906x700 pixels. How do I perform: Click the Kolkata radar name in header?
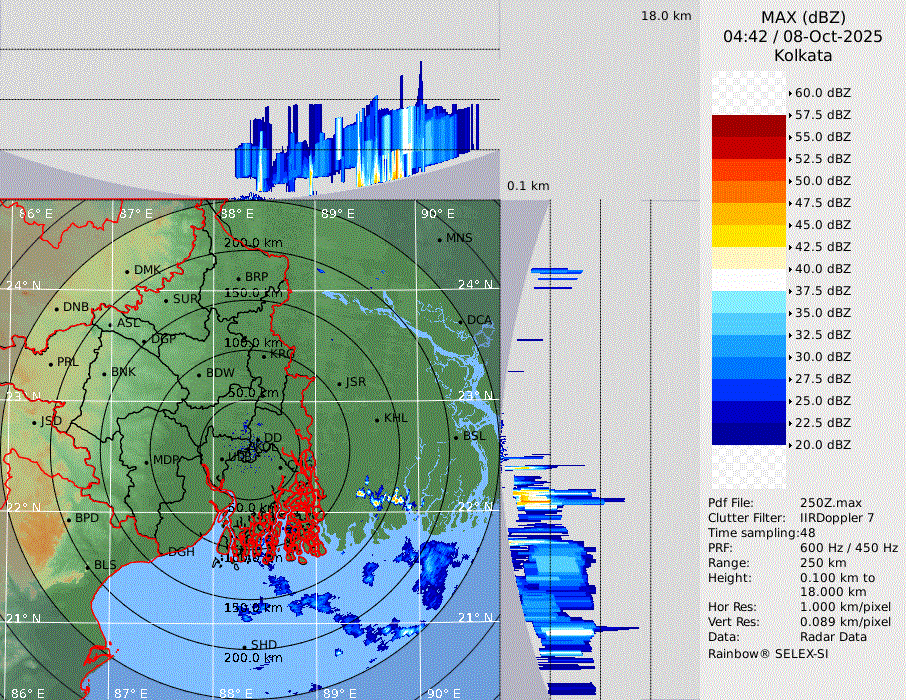[803, 55]
